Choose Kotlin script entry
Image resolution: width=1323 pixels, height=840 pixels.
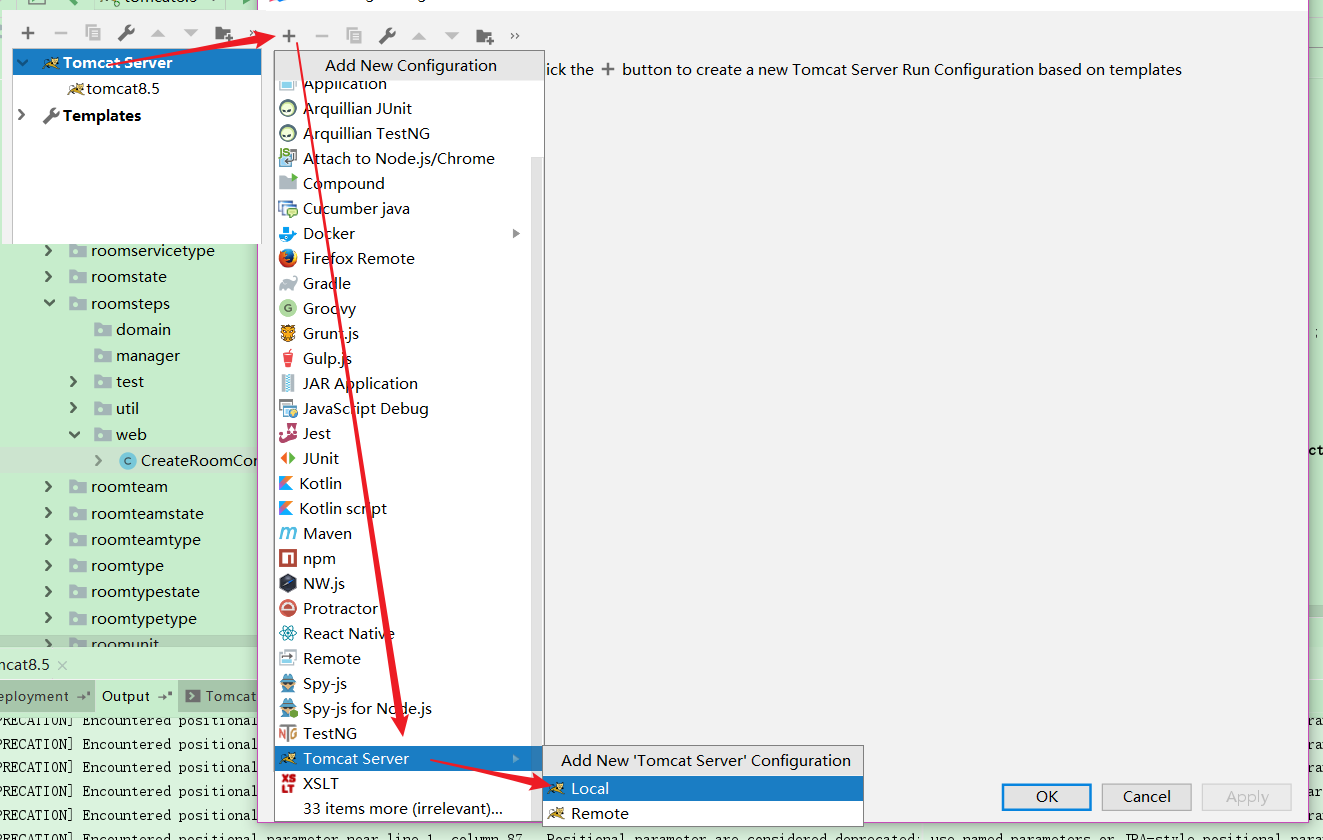pos(402,508)
